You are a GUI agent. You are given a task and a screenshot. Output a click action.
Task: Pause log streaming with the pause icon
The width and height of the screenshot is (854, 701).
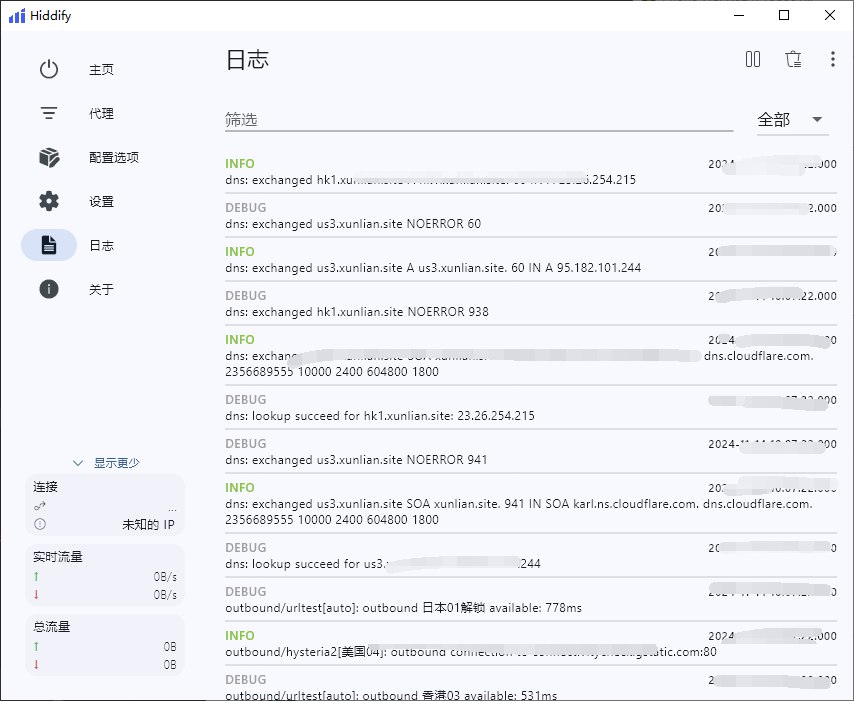pyautogui.click(x=753, y=60)
